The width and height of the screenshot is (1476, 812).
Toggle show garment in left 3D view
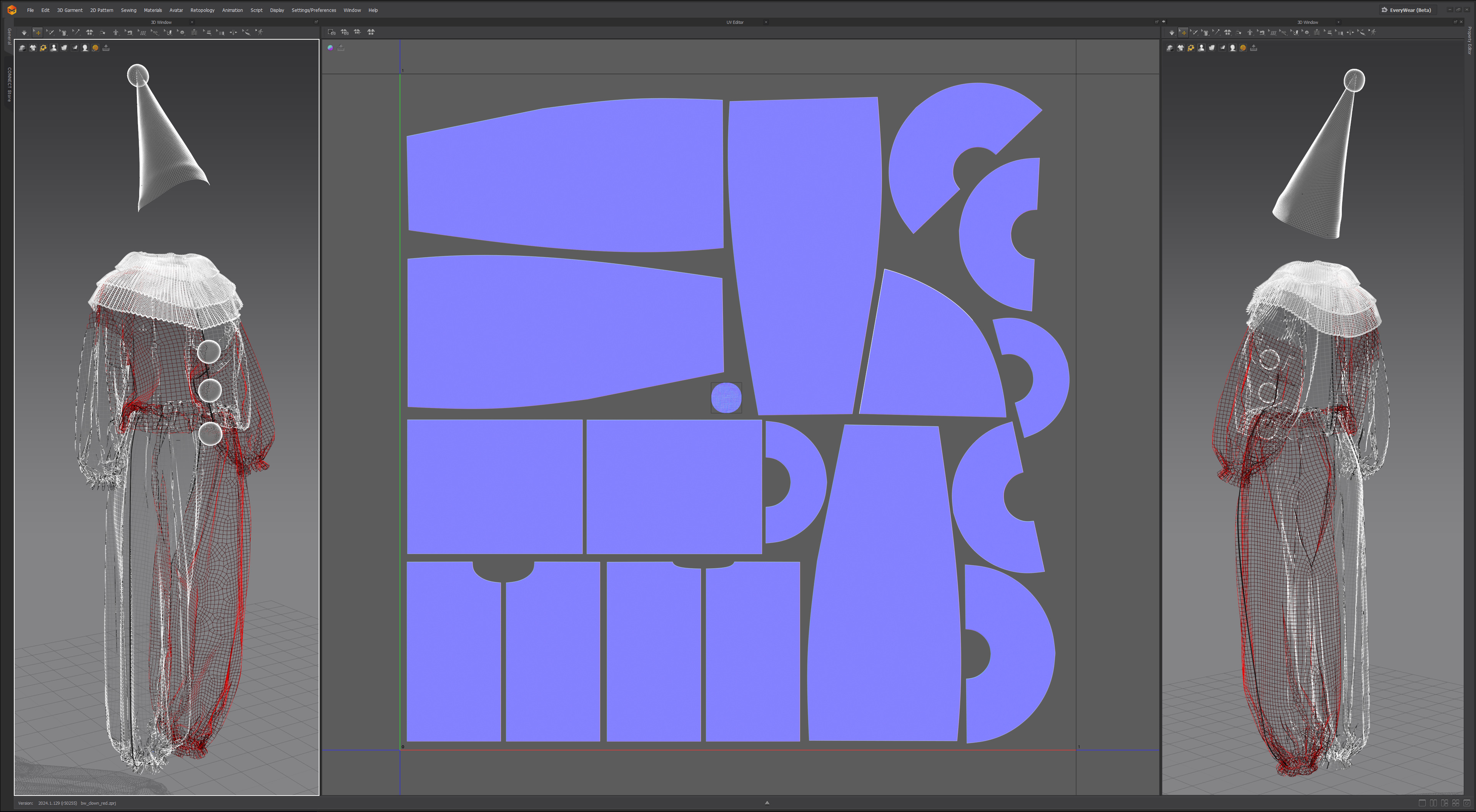(33, 48)
